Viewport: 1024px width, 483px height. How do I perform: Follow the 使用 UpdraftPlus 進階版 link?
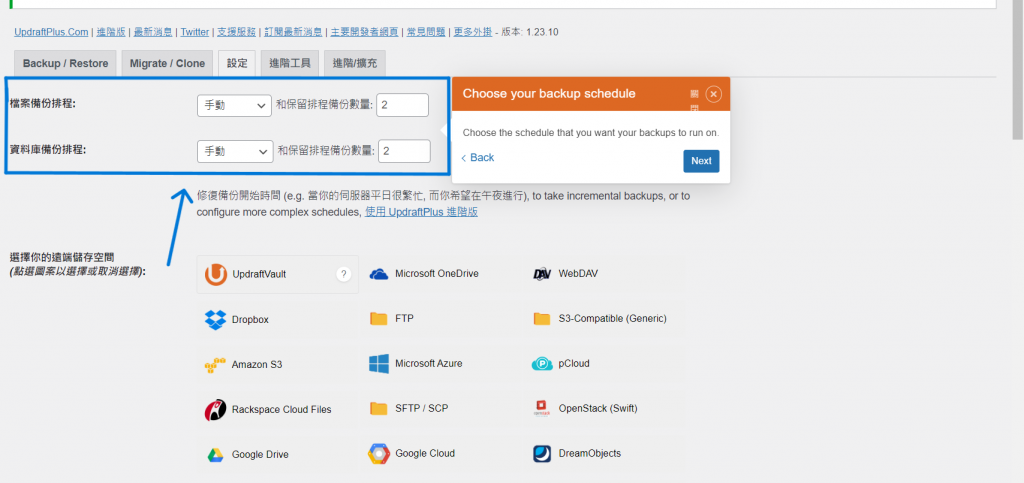tap(421, 212)
